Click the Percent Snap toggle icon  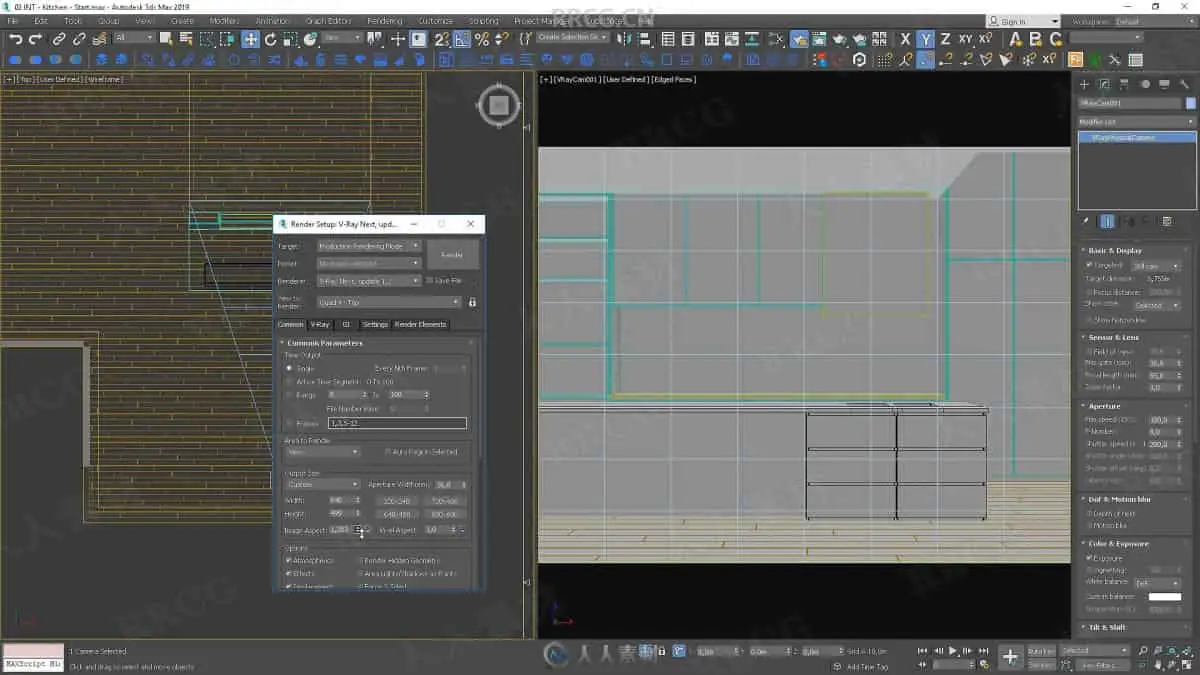481,39
